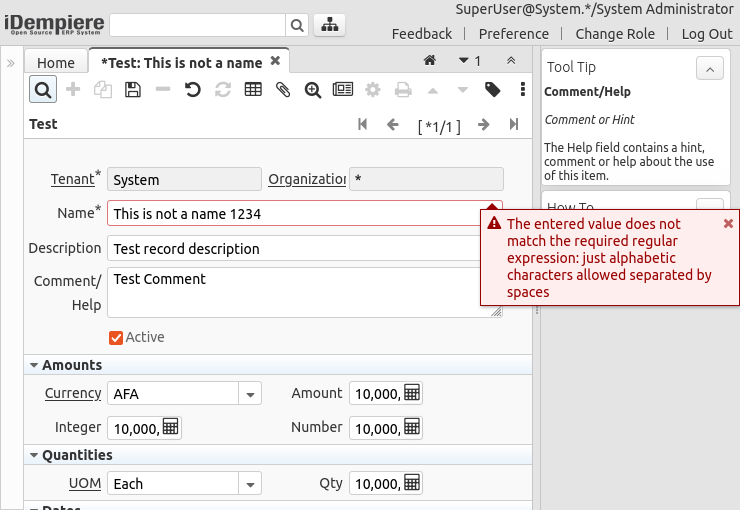Open the Report icon in toolbar
This screenshot has height=510, width=740.
pos(343,90)
